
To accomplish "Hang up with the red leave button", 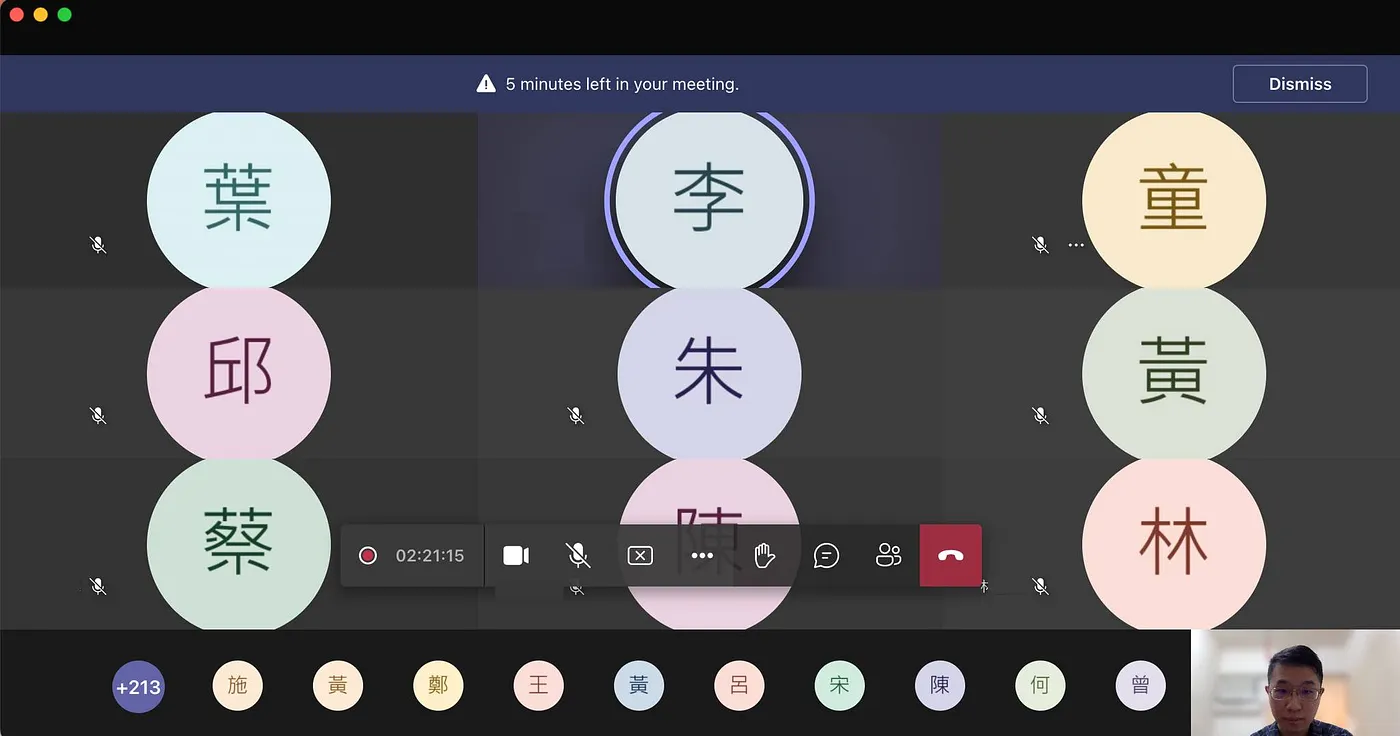I will [x=951, y=555].
